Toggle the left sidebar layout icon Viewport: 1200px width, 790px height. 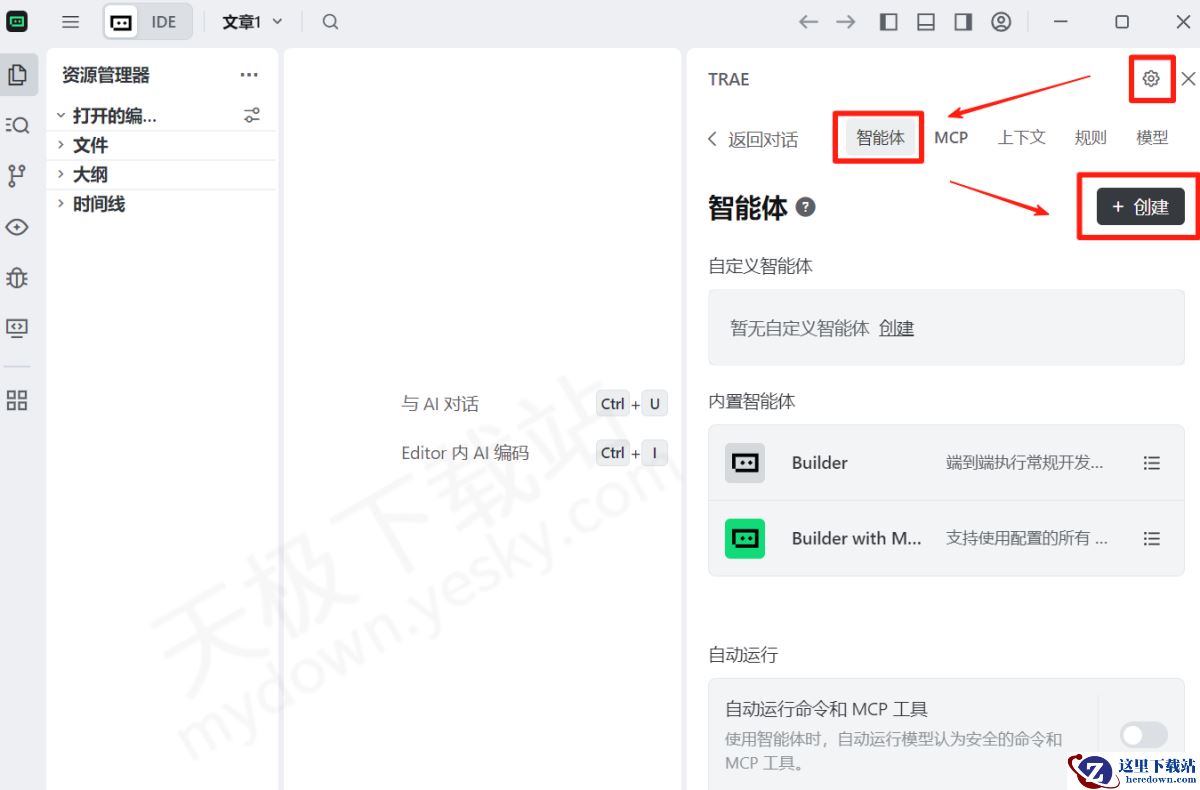coord(888,21)
